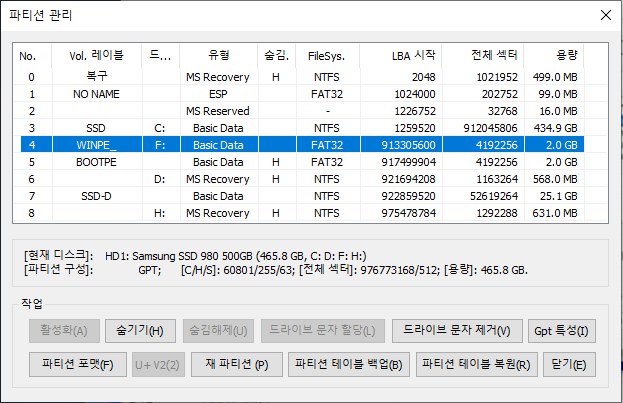This screenshot has height=403, width=623.
Task: Click LBA start value 913305600
Action: tap(408, 145)
